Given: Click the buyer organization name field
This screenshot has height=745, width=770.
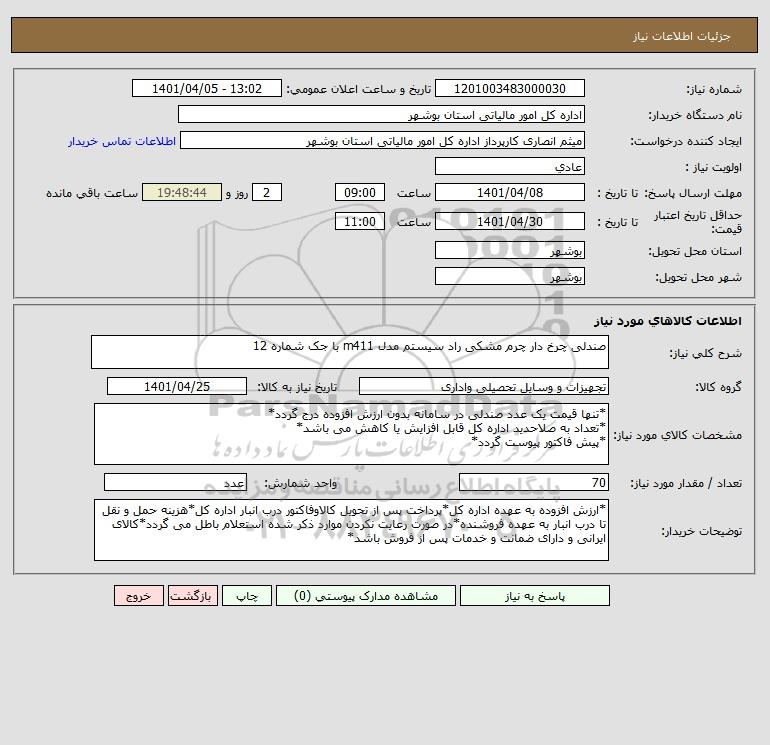Looking at the screenshot, I should pos(381,114).
